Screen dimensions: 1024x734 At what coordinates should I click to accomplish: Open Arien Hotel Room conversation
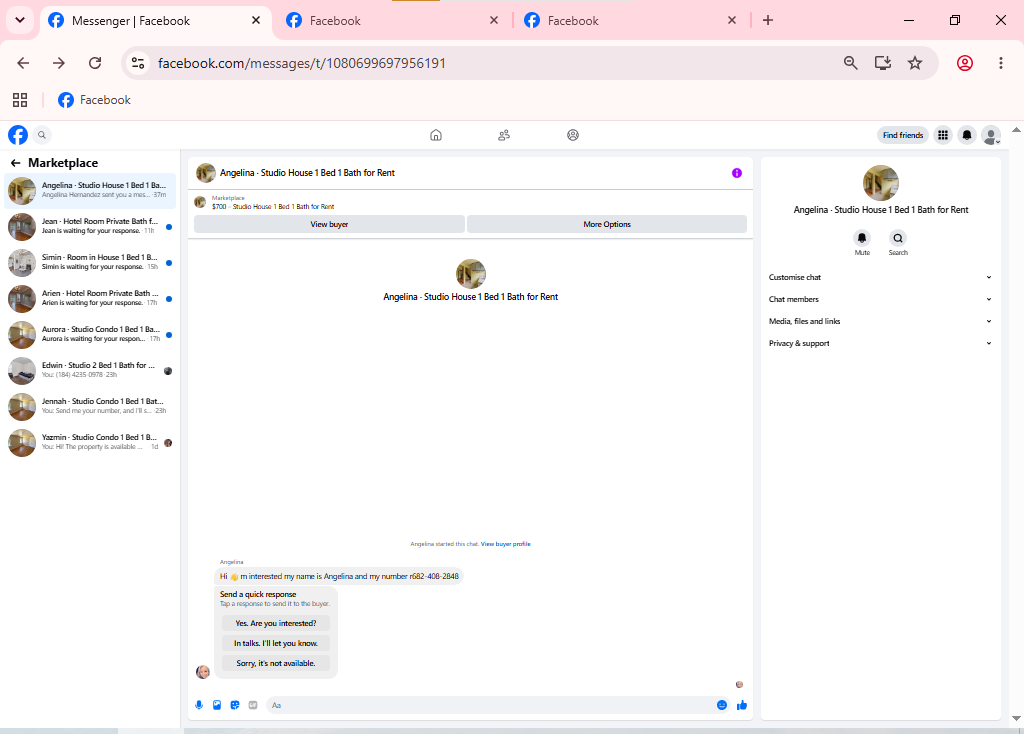[90, 298]
